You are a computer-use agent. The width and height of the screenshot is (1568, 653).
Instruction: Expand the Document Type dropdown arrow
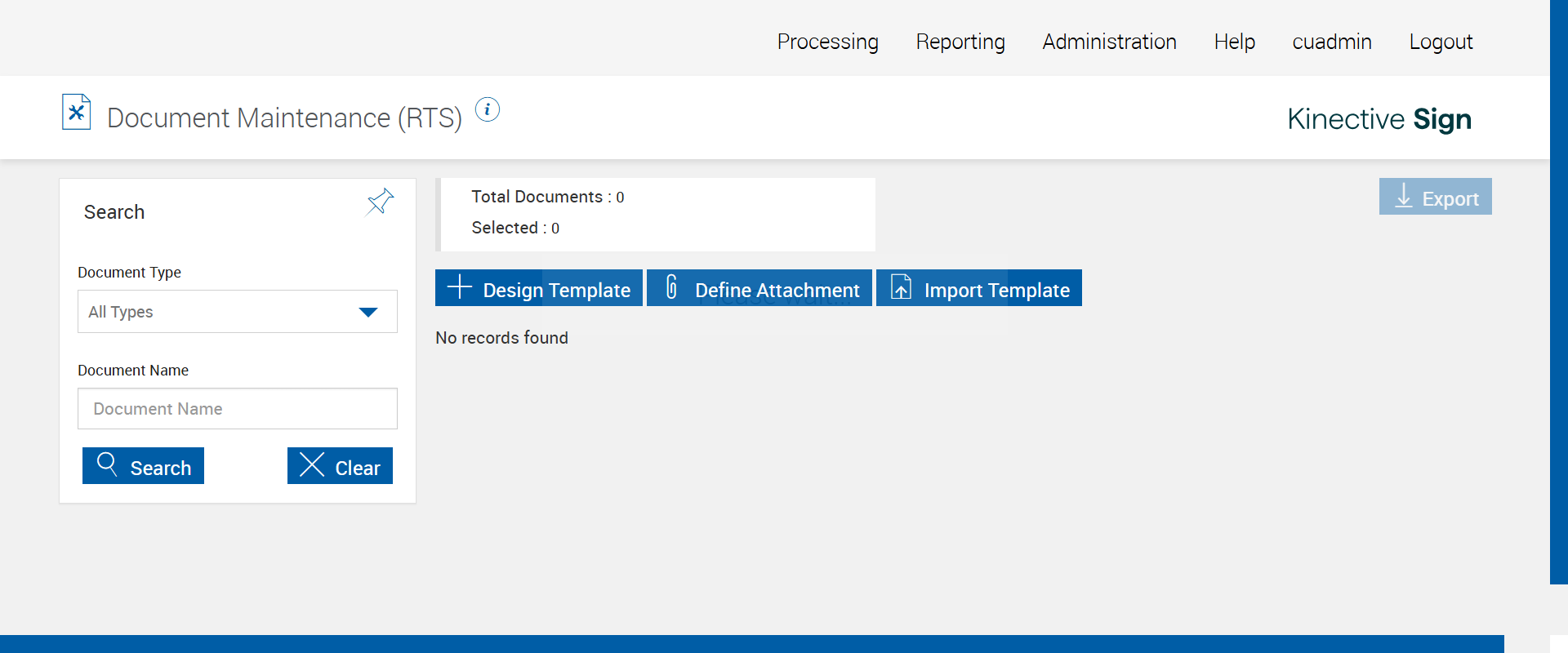coord(368,312)
